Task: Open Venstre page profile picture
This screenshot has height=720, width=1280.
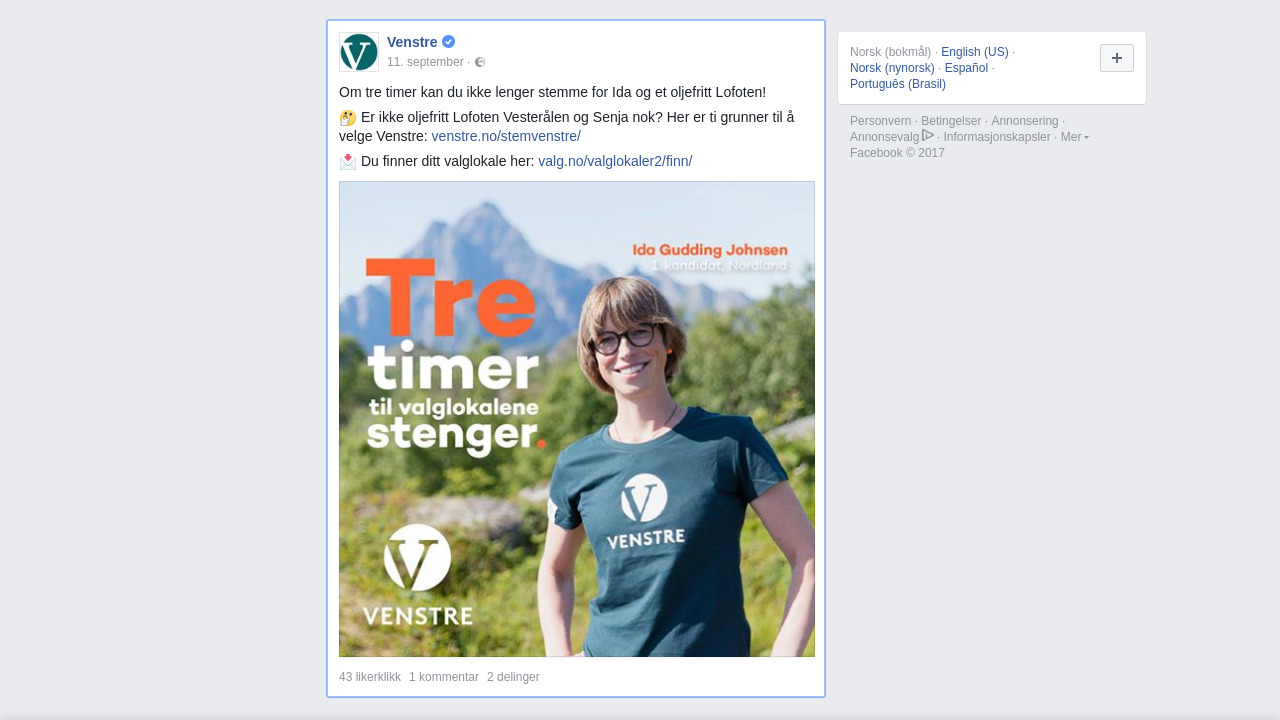Action: point(359,52)
